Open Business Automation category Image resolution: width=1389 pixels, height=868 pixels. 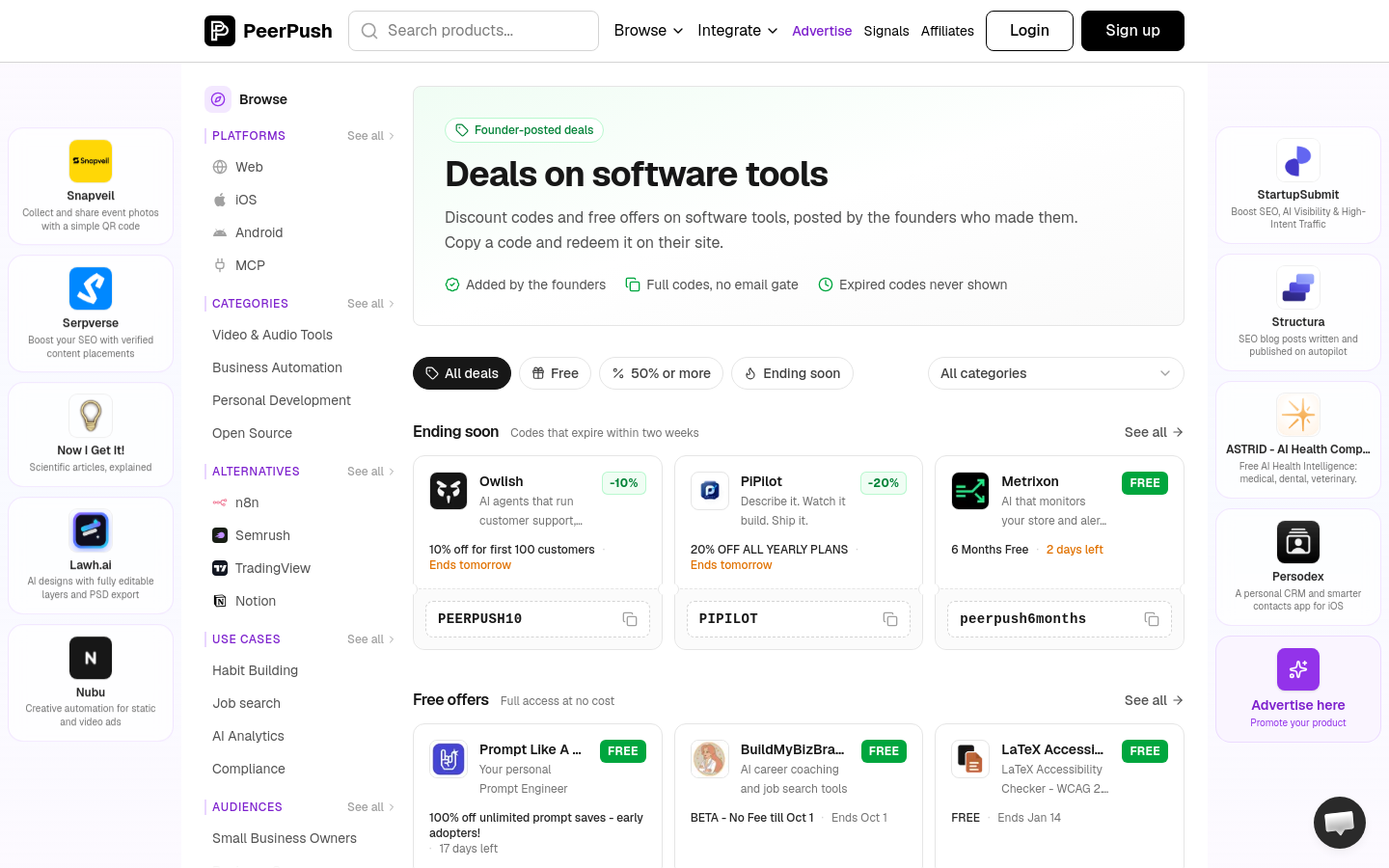click(x=277, y=367)
